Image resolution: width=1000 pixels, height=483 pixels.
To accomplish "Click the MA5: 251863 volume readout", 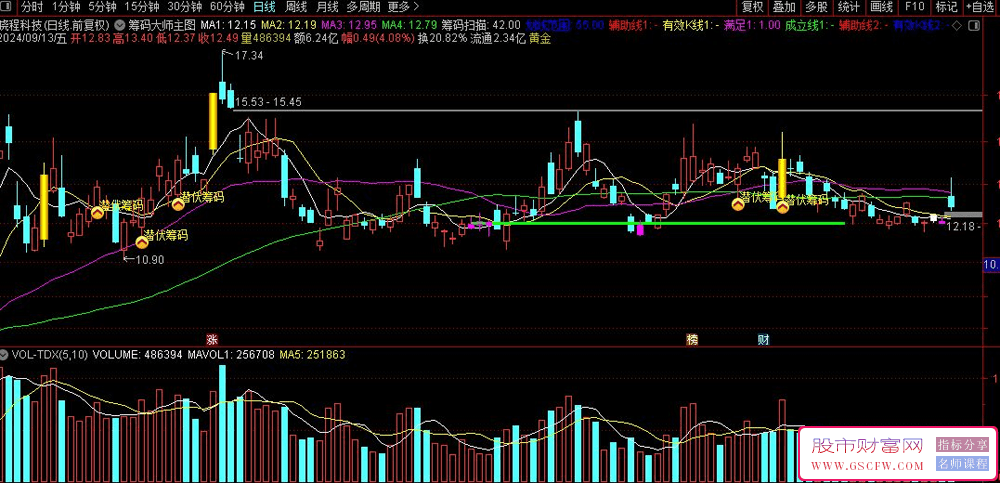I will coord(312,354).
